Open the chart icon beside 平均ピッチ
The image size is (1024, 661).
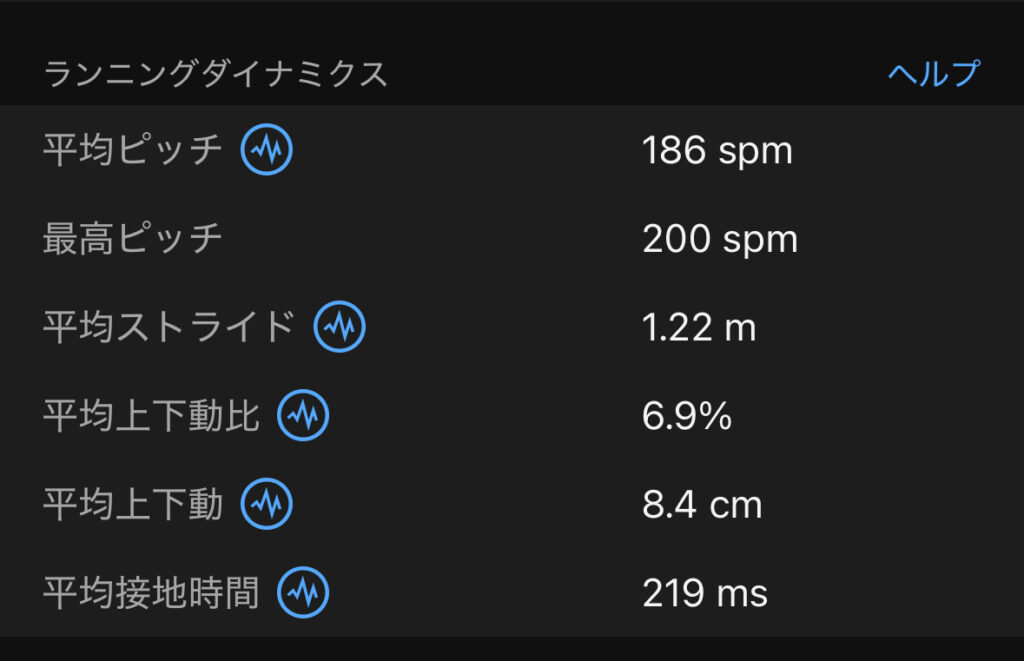point(266,151)
